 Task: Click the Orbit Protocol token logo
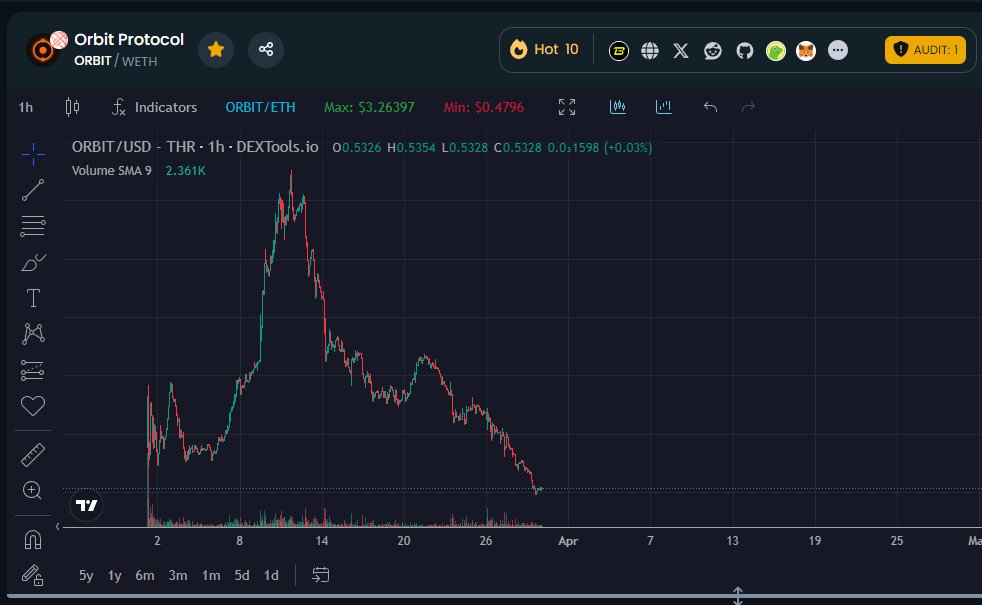point(43,49)
